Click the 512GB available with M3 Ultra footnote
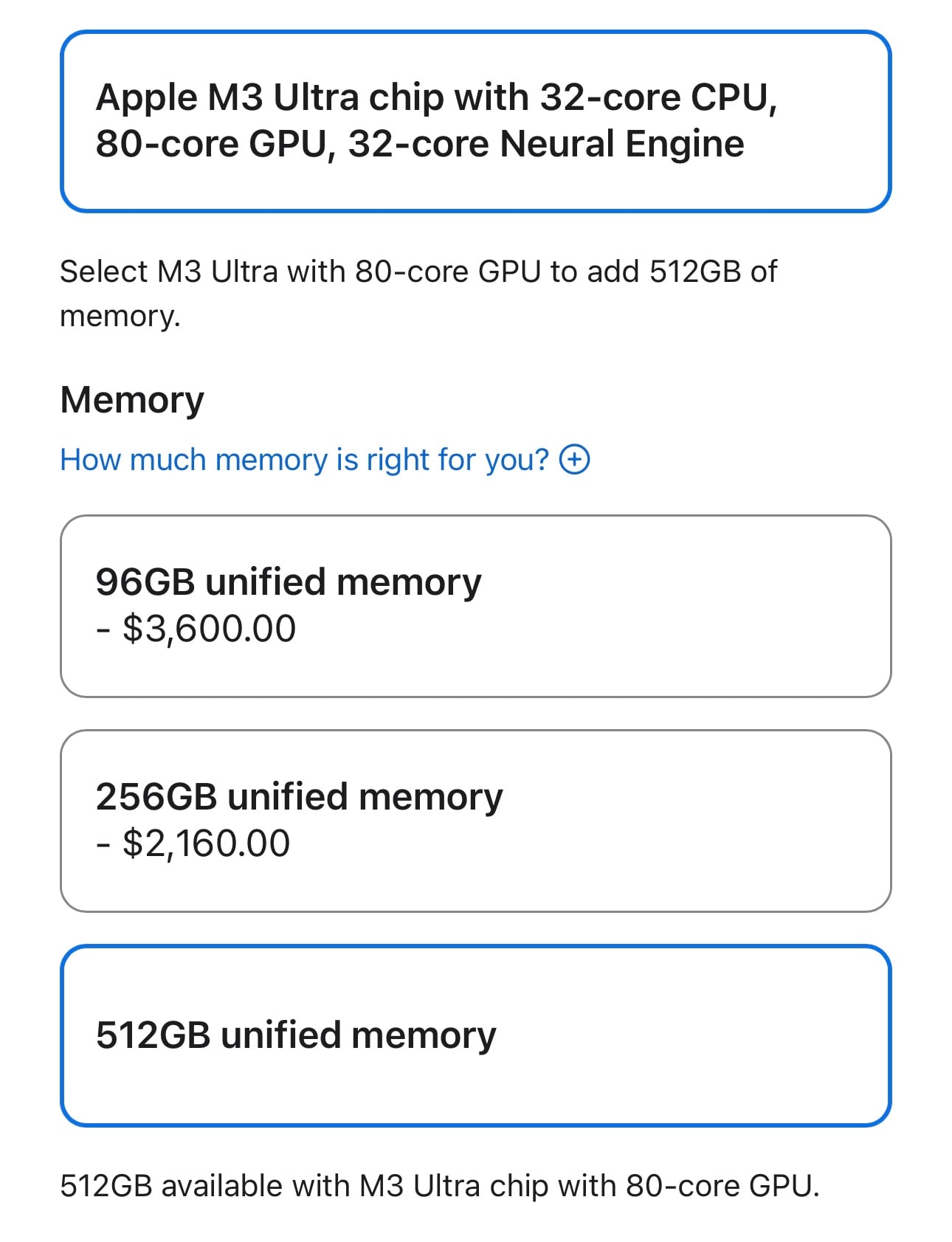Image resolution: width=952 pixels, height=1242 pixels. 440,1186
